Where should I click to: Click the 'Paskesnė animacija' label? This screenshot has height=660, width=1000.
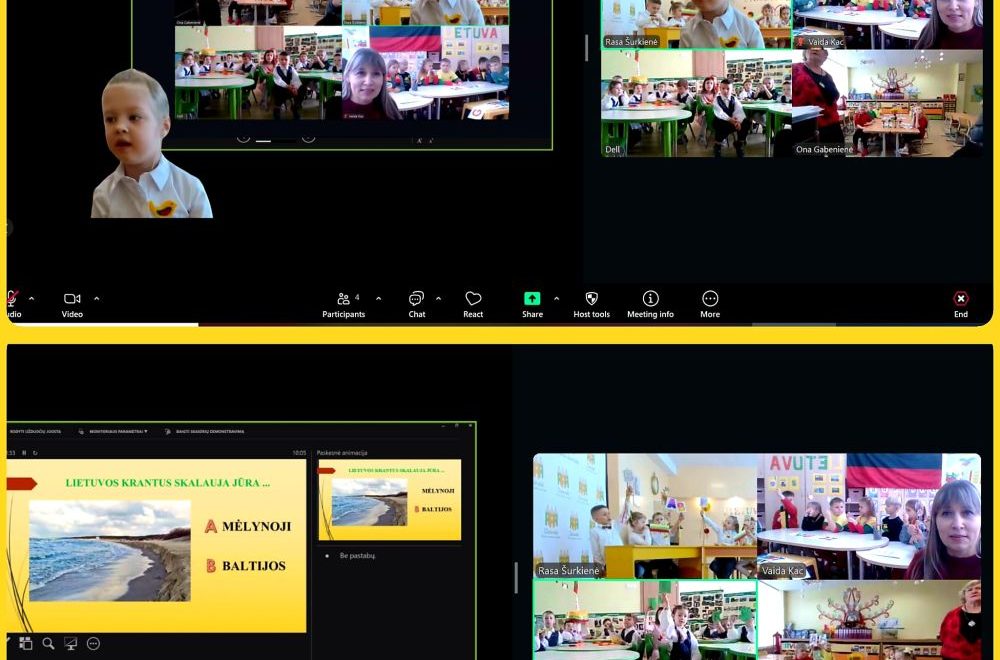(x=342, y=453)
